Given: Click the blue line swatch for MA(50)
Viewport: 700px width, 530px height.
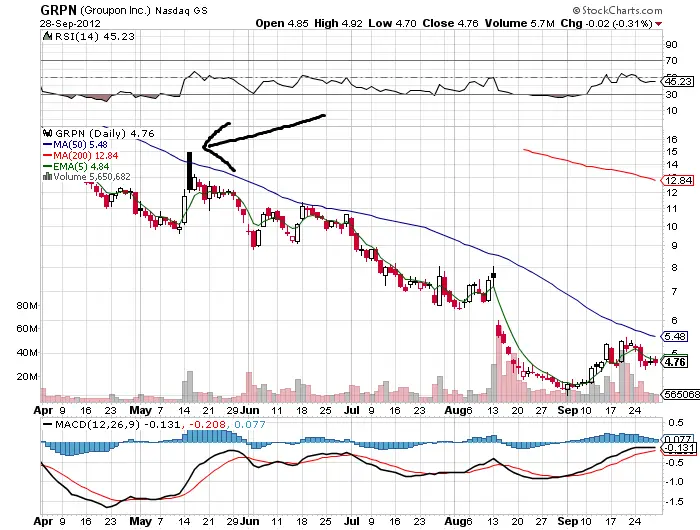Looking at the screenshot, I should [48, 145].
